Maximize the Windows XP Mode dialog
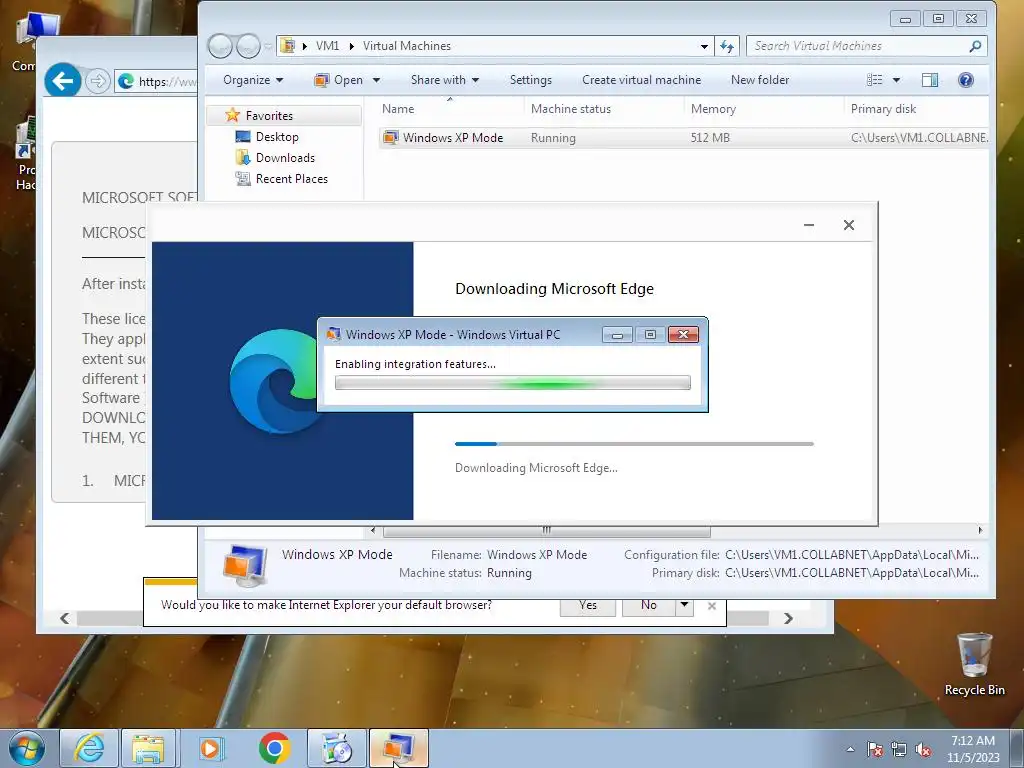Image resolution: width=1024 pixels, height=768 pixels. 650,335
